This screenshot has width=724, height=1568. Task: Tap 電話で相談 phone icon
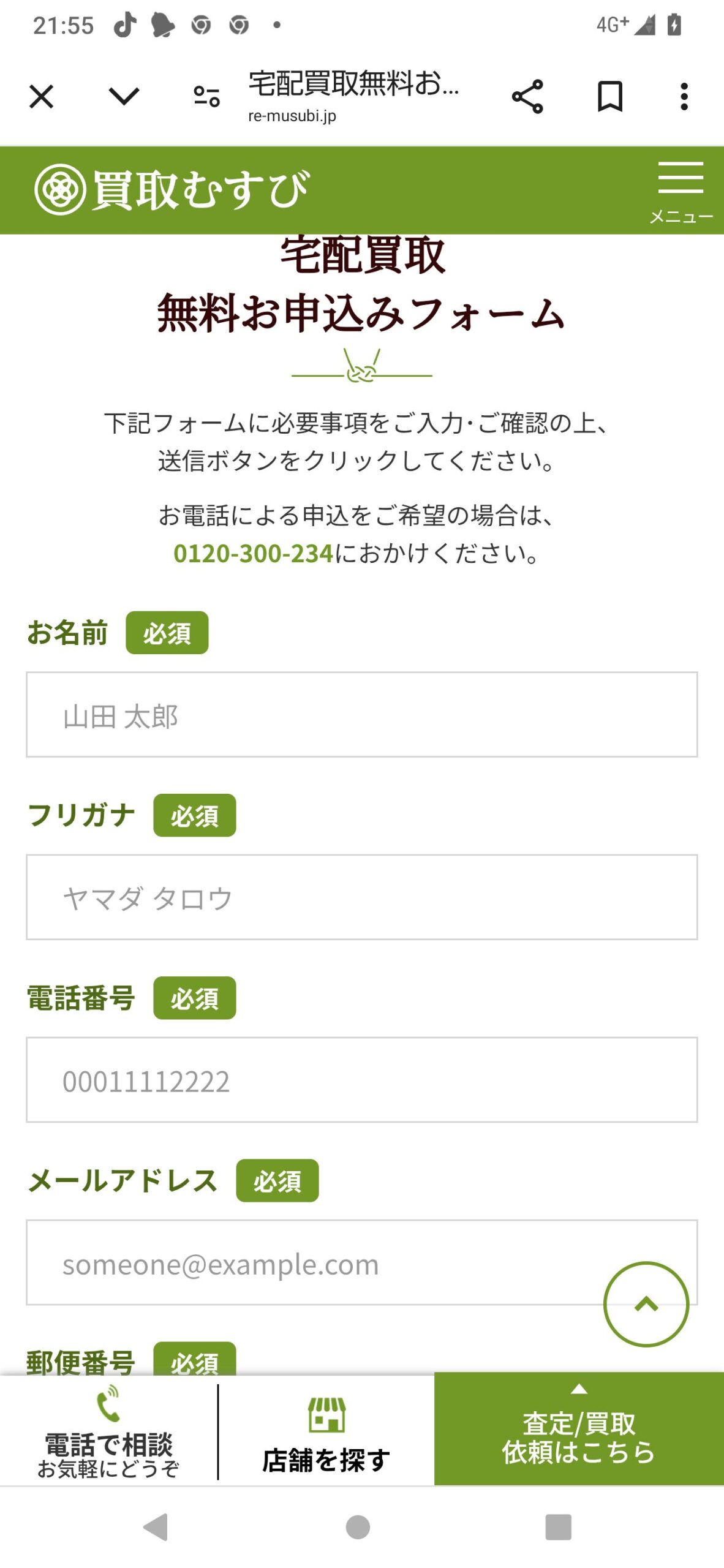click(108, 1405)
